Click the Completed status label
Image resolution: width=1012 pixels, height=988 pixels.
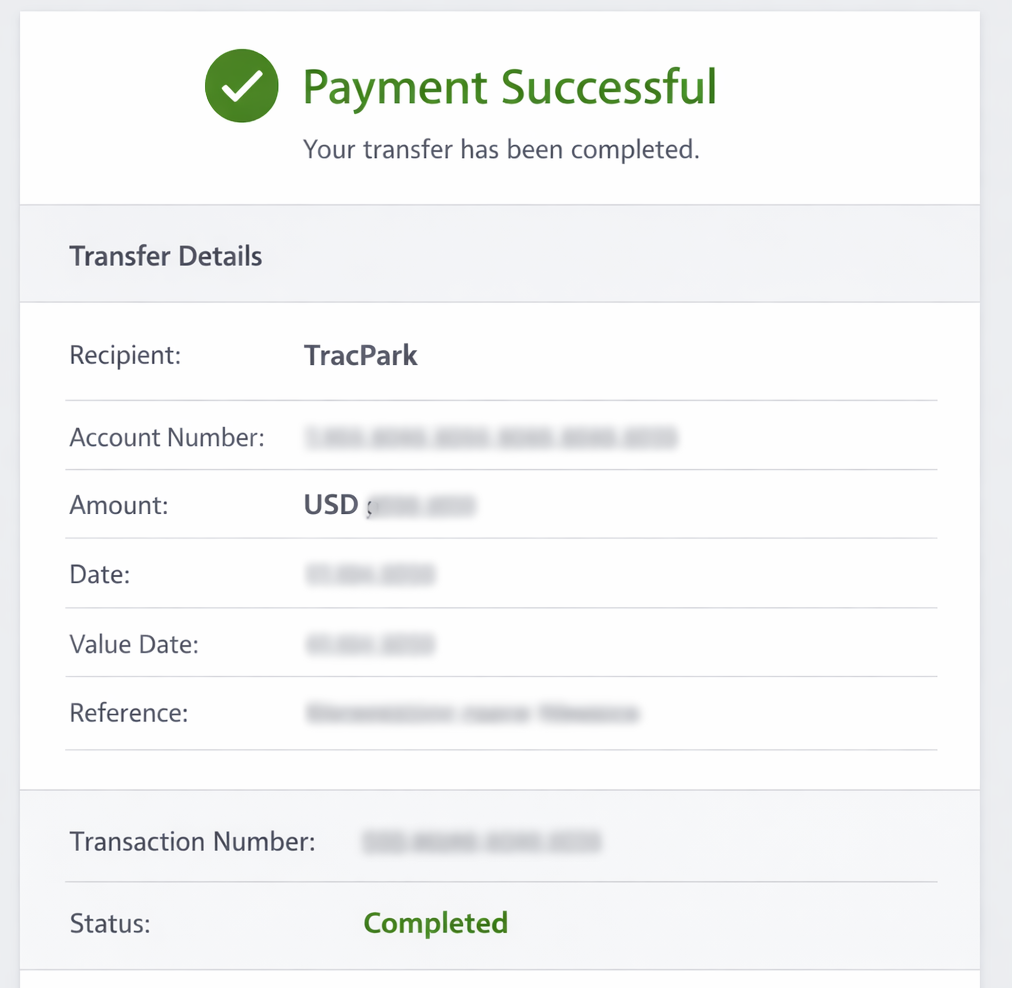click(x=435, y=923)
